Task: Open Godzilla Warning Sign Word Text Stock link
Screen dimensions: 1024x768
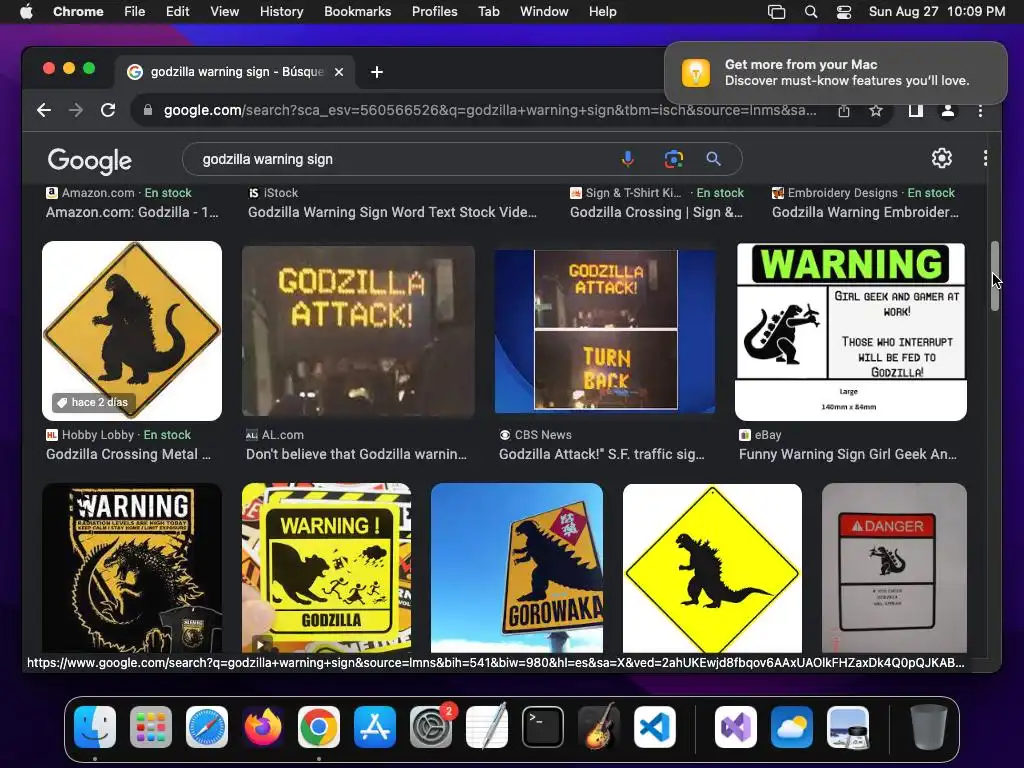Action: coord(392,212)
